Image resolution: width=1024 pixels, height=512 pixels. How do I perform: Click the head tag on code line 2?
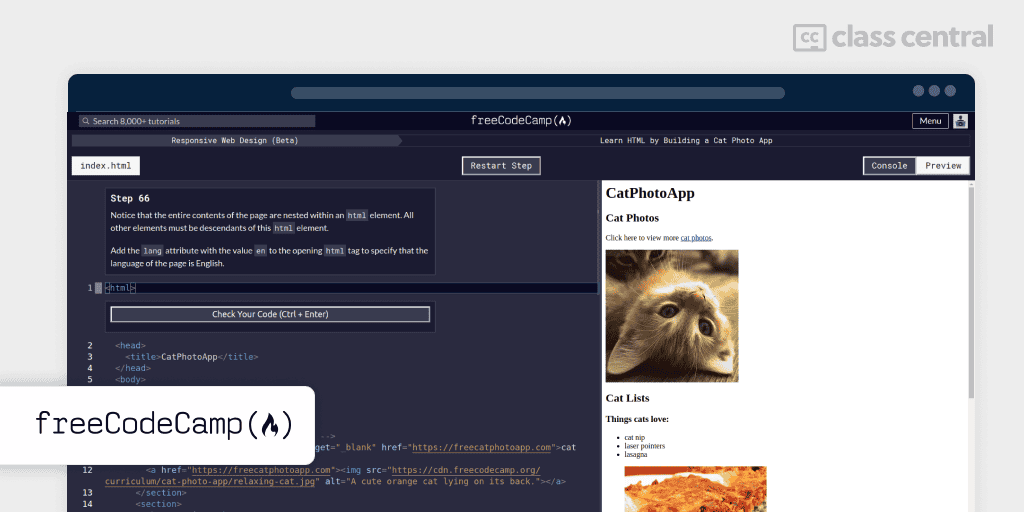click(131, 346)
